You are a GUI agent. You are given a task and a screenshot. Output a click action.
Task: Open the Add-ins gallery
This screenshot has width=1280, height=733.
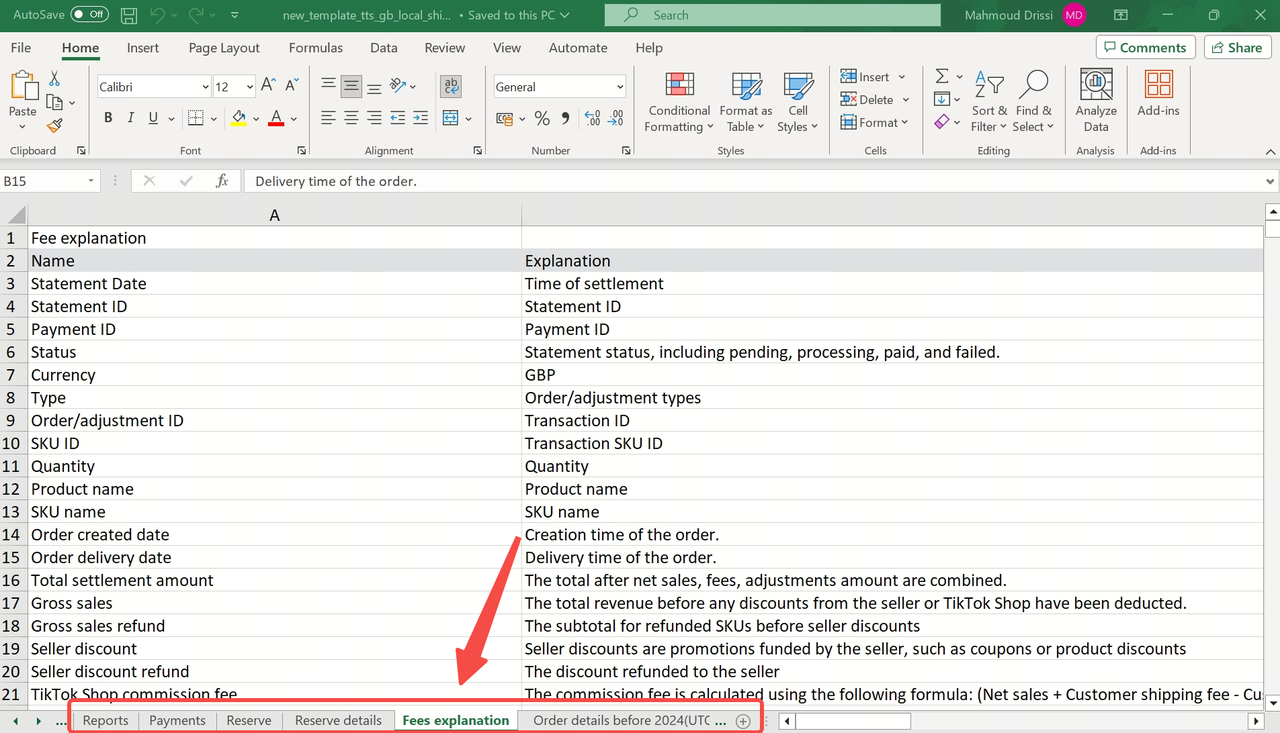tap(1158, 94)
